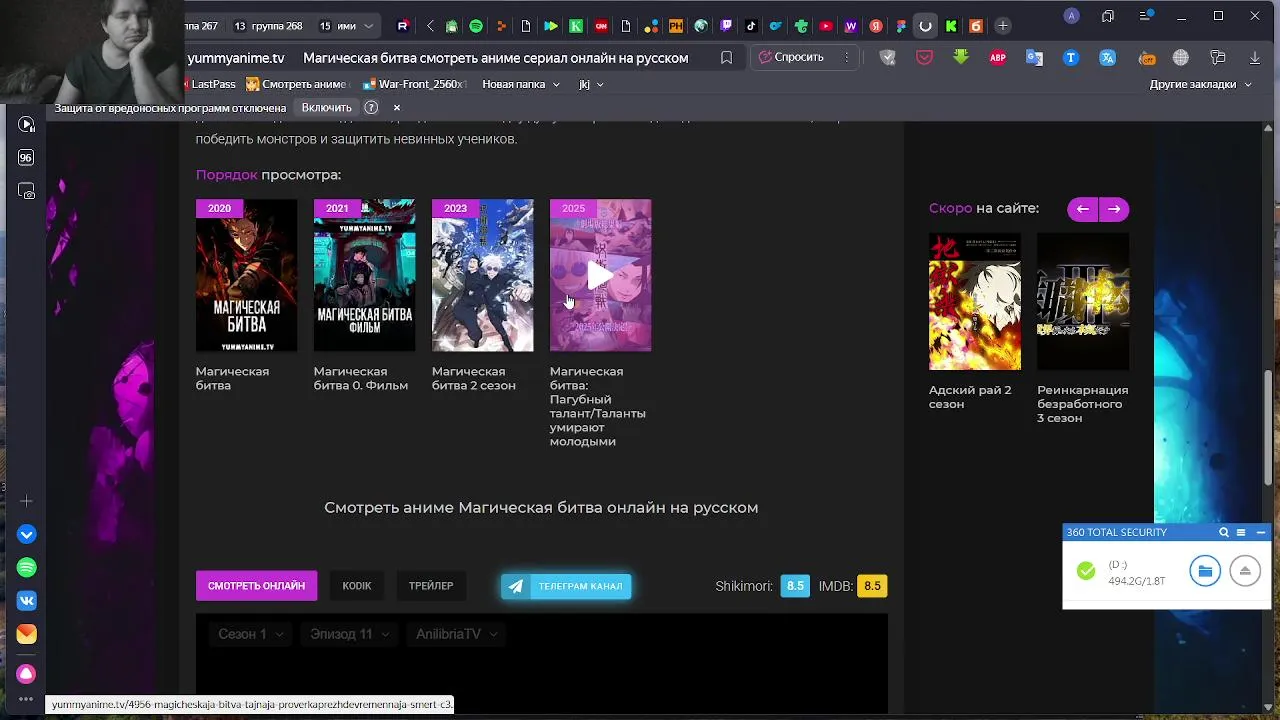This screenshot has width=1280, height=720.
Task: Open Spotify in the browser sidebar
Action: tap(27, 568)
